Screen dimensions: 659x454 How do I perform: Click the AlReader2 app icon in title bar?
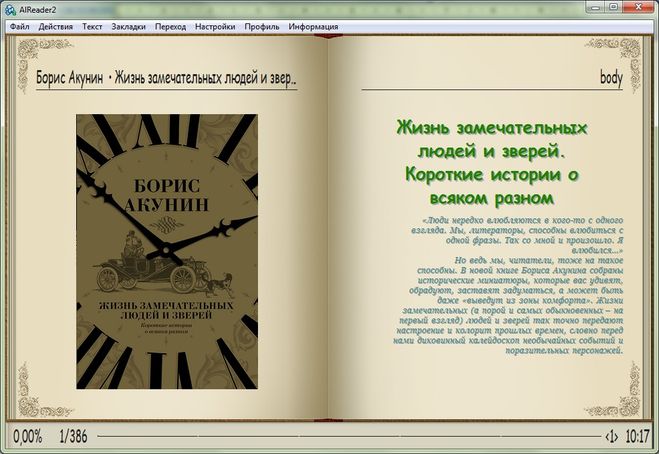[x=10, y=9]
